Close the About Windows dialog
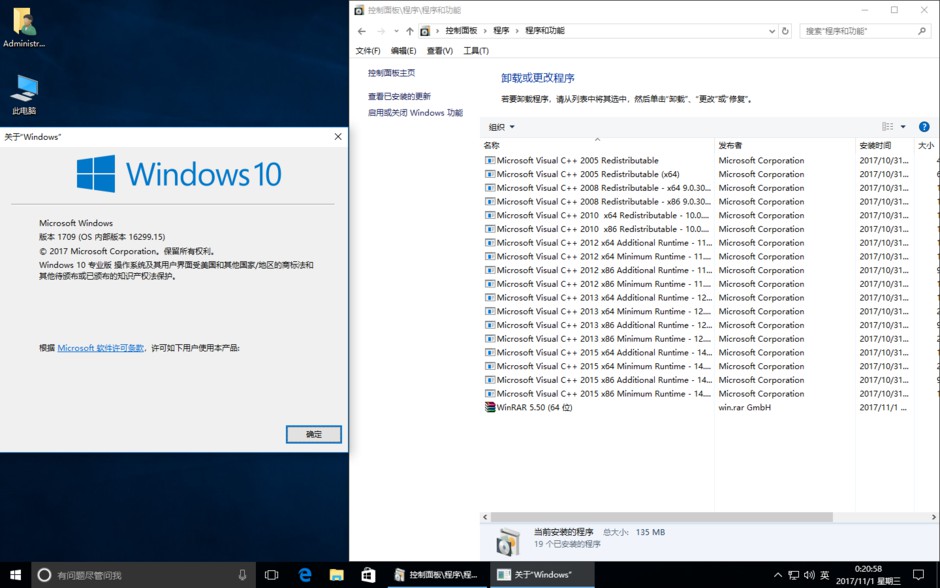The image size is (940, 588). pos(338,137)
